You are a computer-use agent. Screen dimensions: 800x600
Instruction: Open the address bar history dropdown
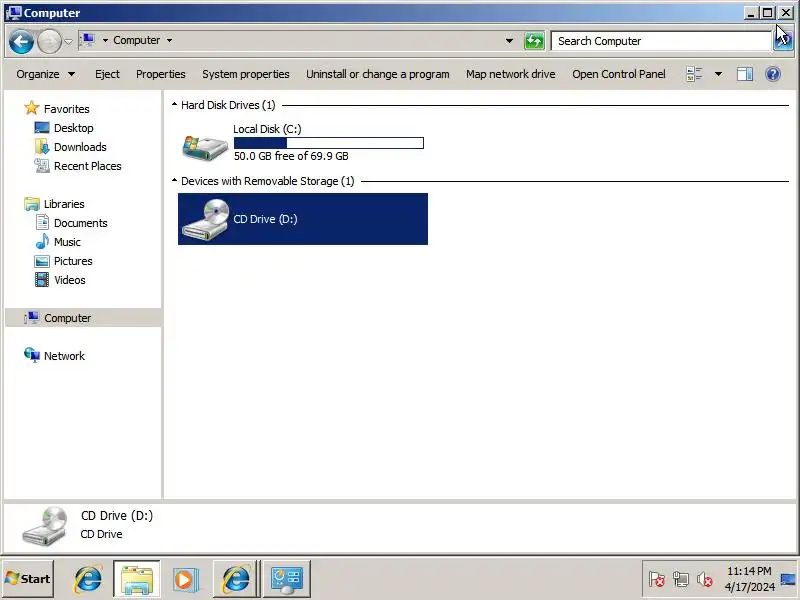pyautogui.click(x=509, y=41)
